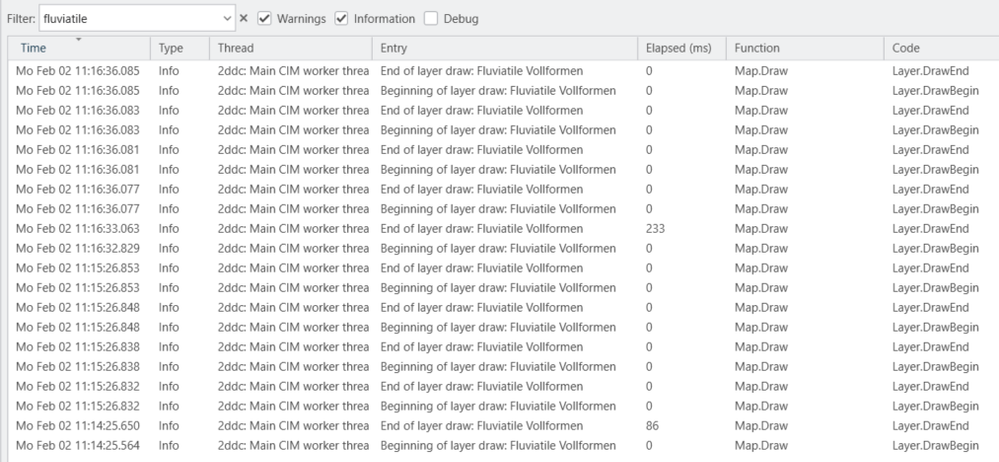
Task: Click the Entry column header
Action: point(505,48)
